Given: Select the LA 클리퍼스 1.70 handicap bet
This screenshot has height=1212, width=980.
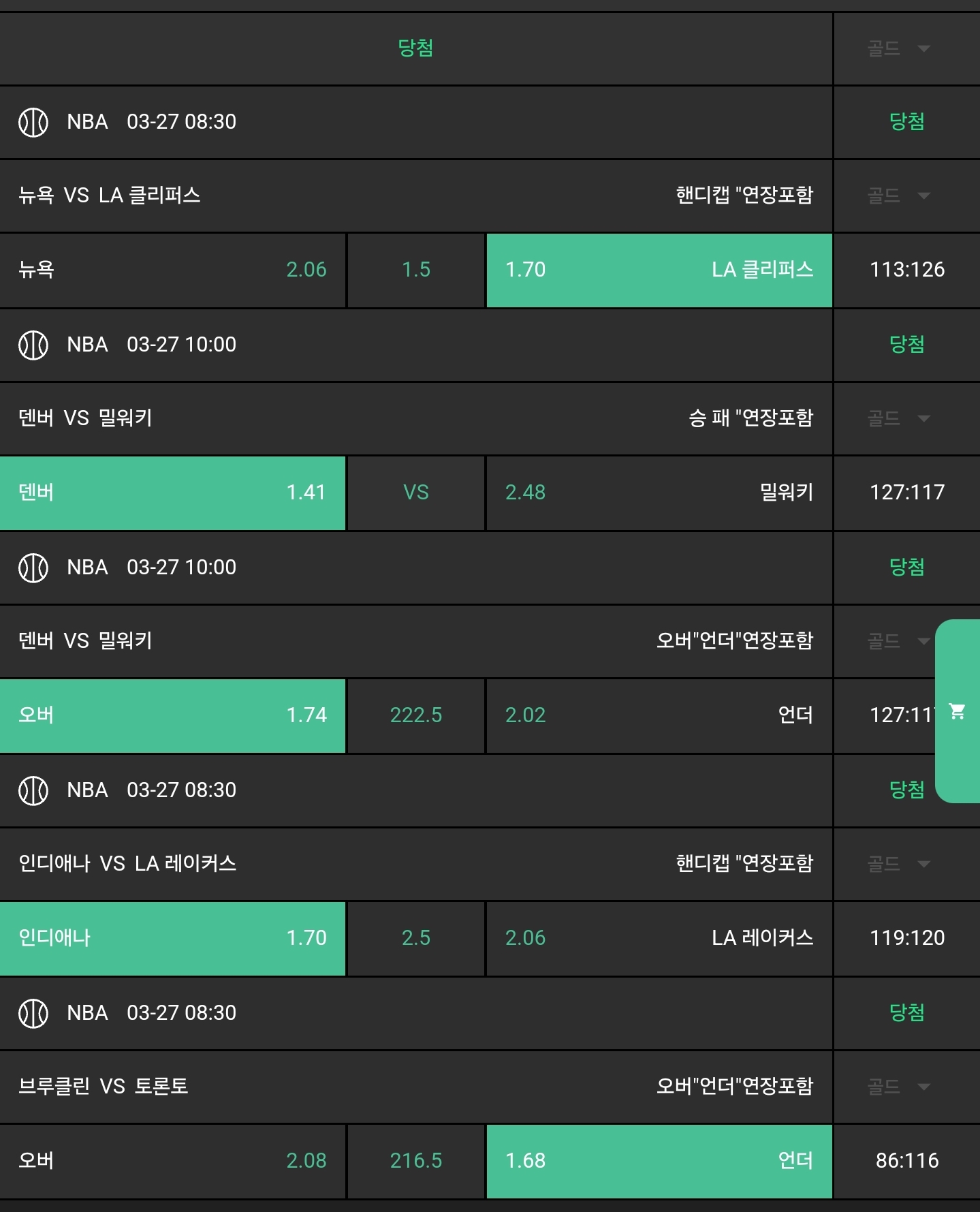Looking at the screenshot, I should (659, 270).
